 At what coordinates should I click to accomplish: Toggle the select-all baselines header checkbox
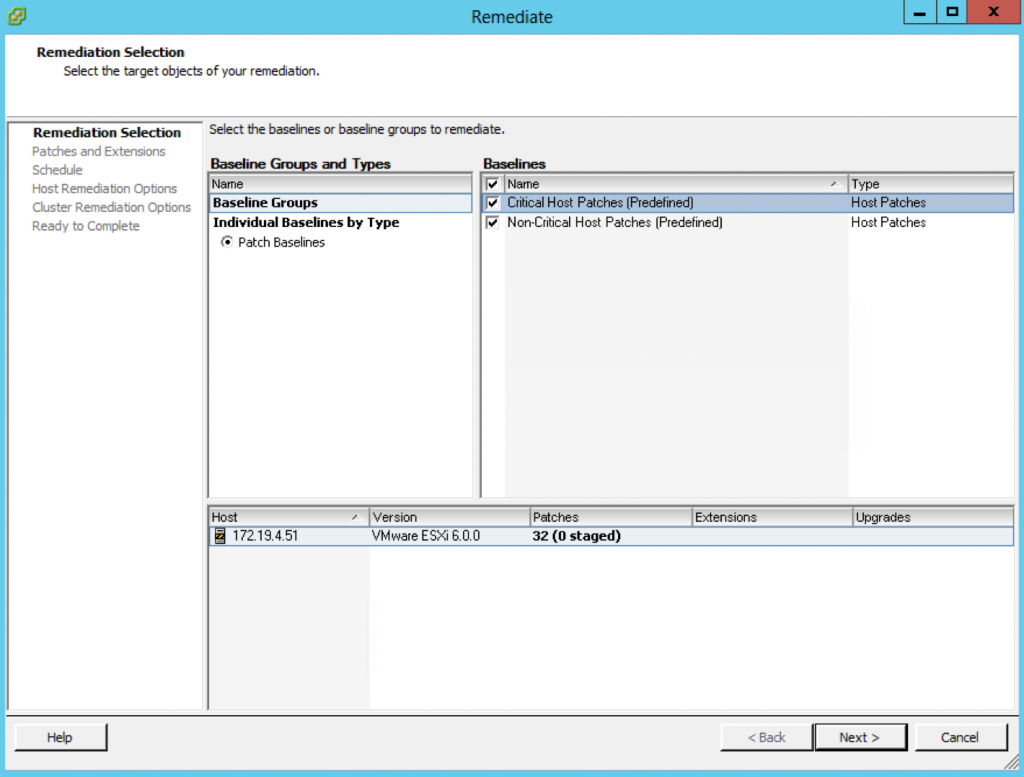coord(492,184)
